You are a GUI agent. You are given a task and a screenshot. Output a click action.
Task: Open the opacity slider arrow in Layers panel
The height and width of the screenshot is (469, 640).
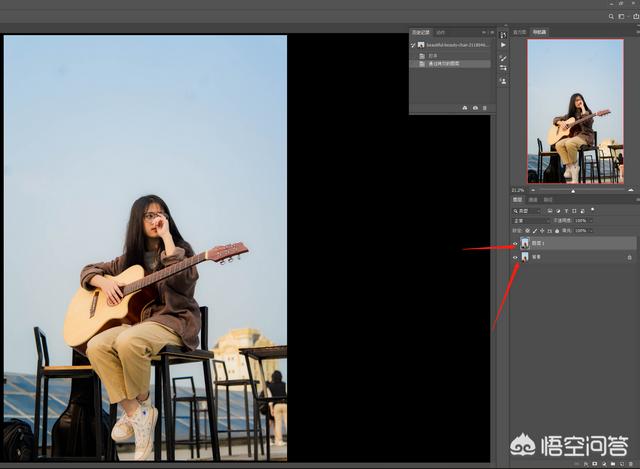(x=591, y=220)
